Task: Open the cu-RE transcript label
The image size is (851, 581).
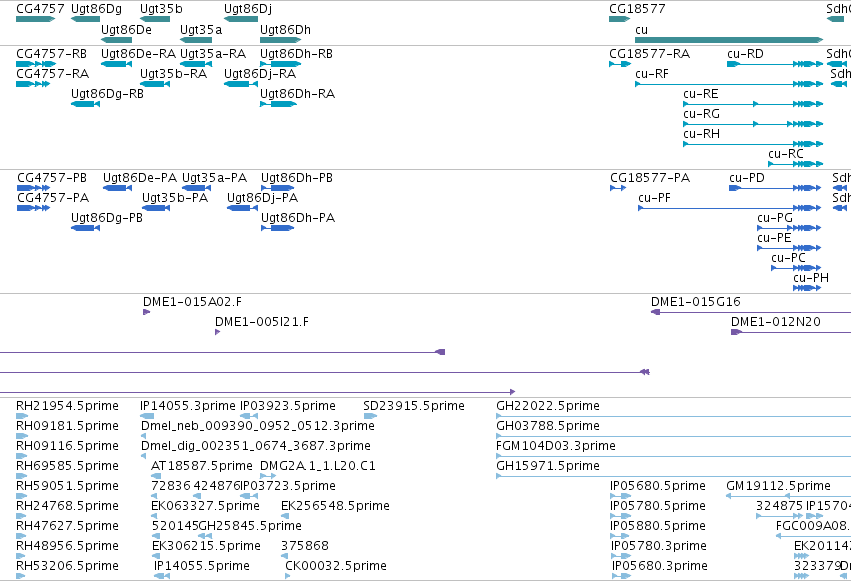Action: [701, 94]
